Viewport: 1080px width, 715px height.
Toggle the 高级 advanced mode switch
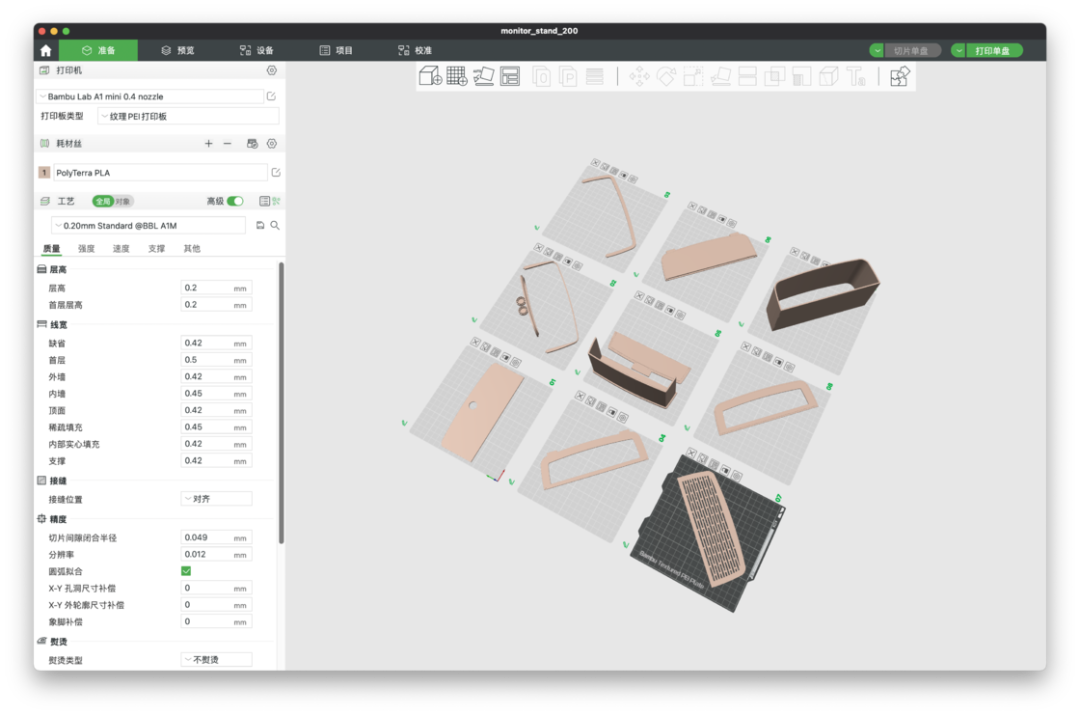tap(235, 201)
